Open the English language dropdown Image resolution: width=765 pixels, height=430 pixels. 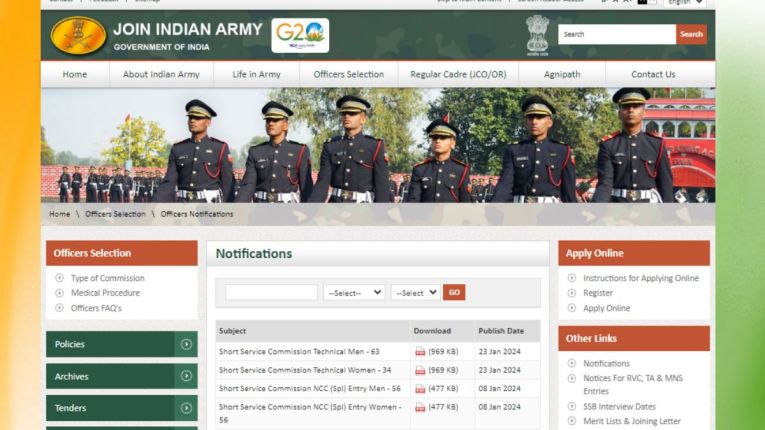pyautogui.click(x=684, y=2)
